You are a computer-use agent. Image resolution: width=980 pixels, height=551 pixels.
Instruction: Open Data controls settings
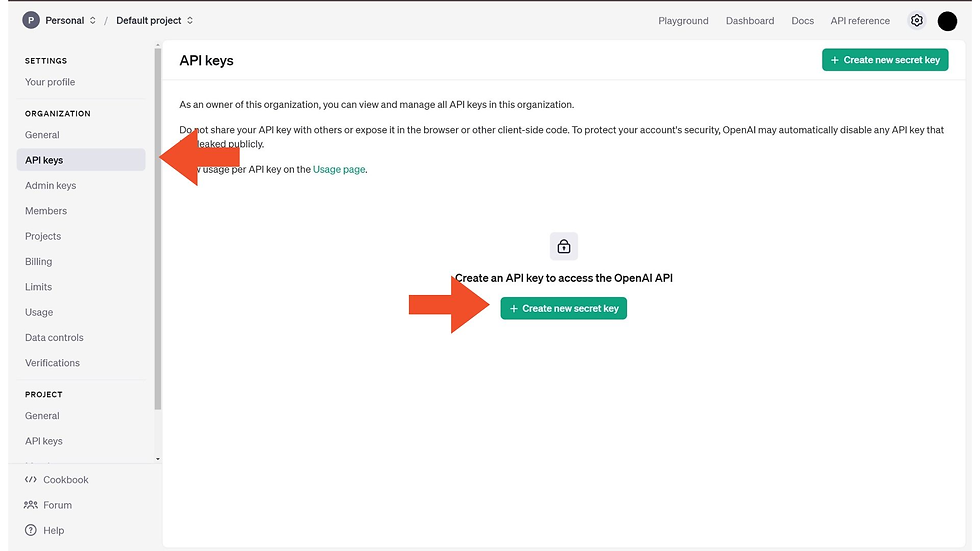54,337
